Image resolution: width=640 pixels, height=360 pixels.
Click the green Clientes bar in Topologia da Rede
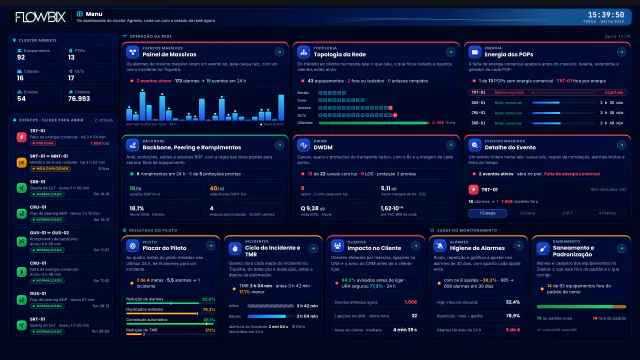pos(374,123)
